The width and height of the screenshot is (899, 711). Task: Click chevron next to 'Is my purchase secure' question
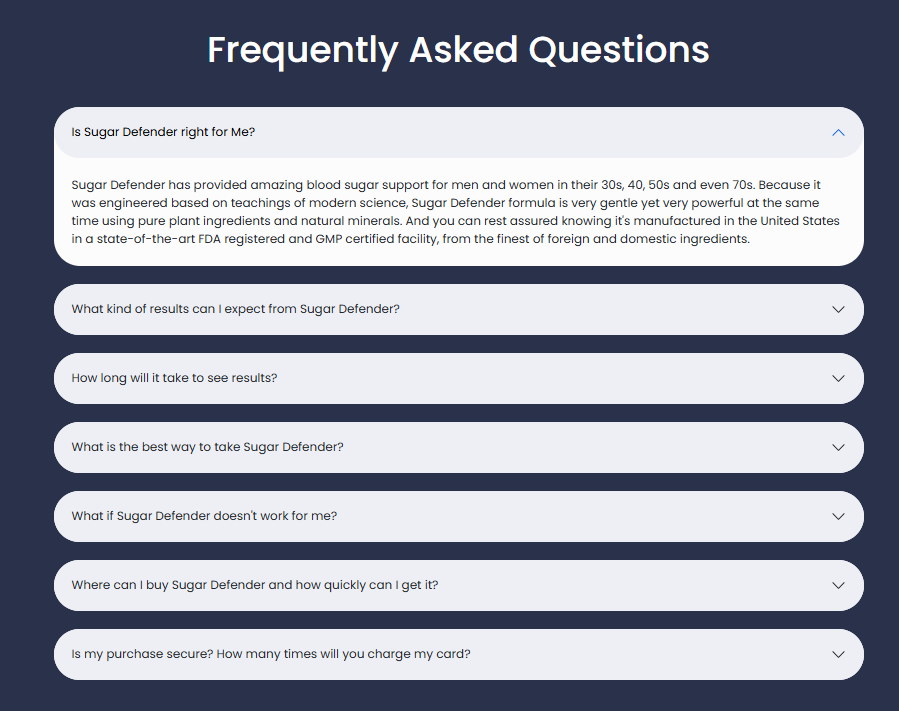838,654
